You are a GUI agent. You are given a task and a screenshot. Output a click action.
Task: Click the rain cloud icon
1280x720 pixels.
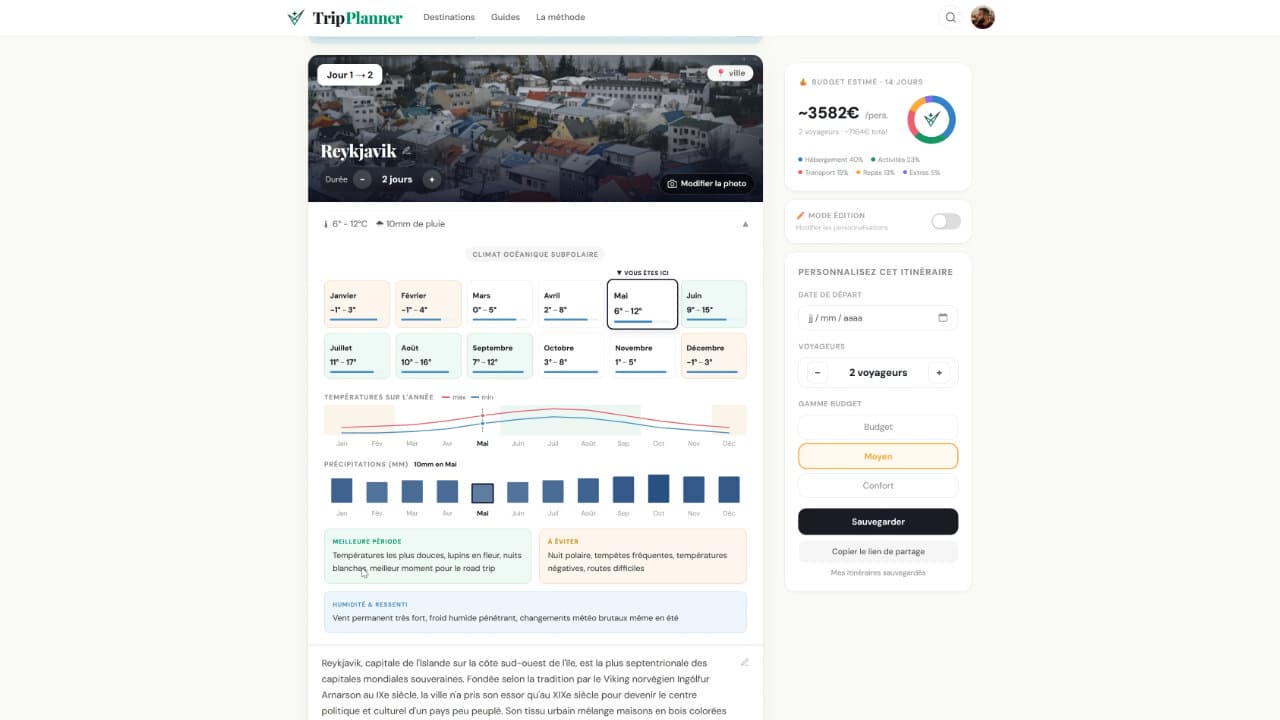click(x=379, y=224)
